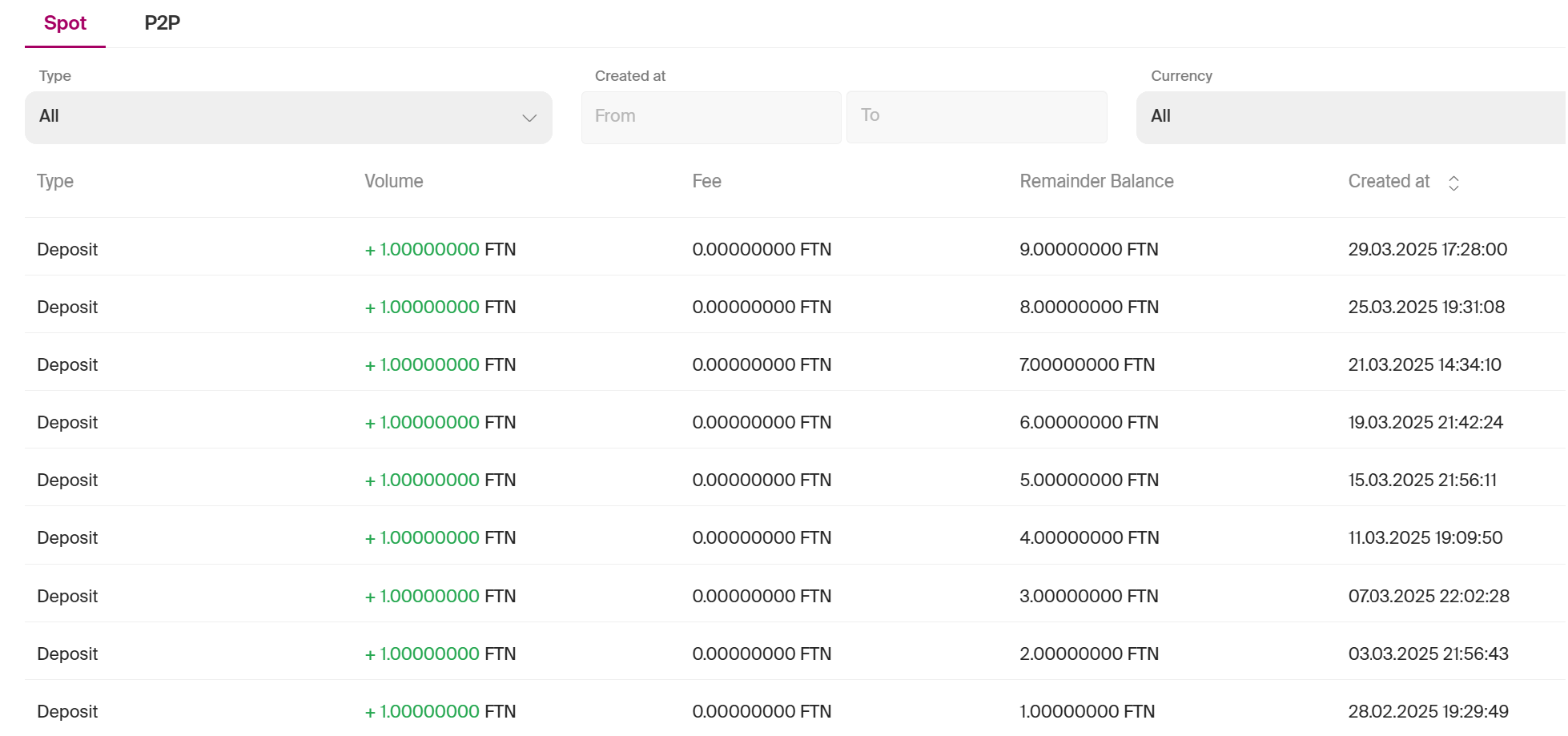Viewport: 1568px width, 736px height.
Task: Click the 6.00000000 FTN remainder balance
Action: point(1089,423)
